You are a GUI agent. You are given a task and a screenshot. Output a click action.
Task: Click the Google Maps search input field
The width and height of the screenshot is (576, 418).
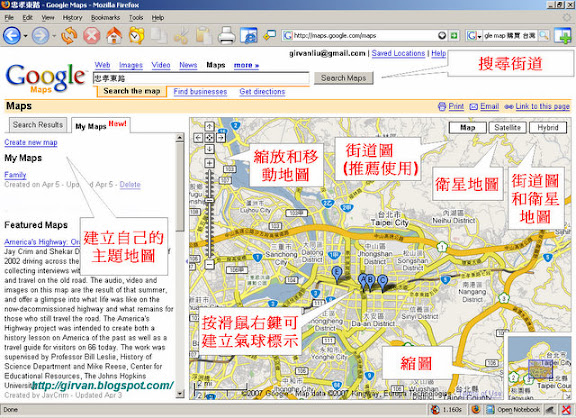pos(201,78)
